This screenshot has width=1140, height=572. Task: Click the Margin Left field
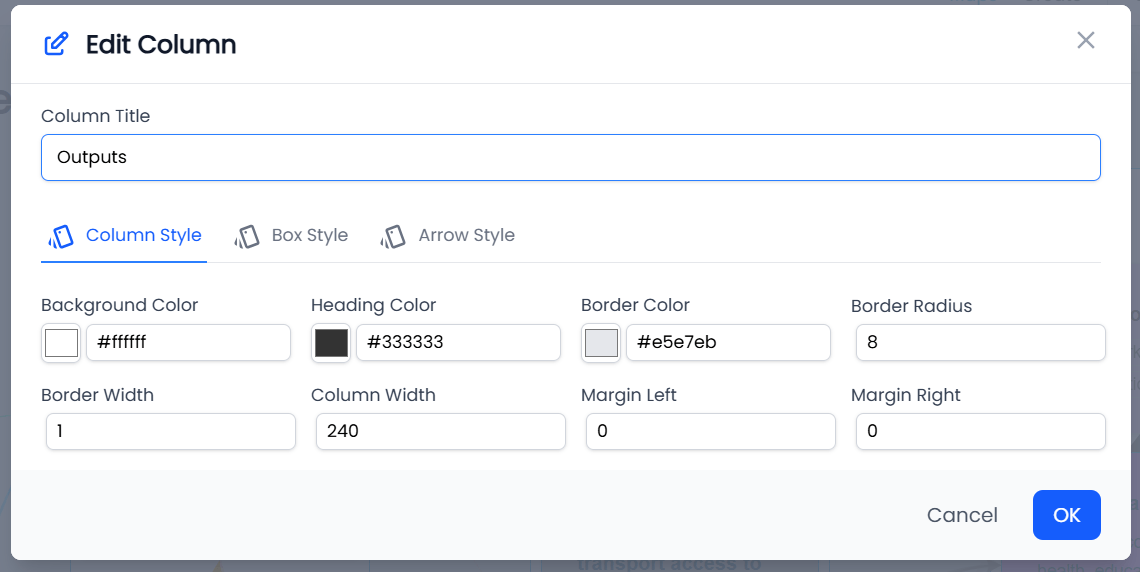[710, 432]
